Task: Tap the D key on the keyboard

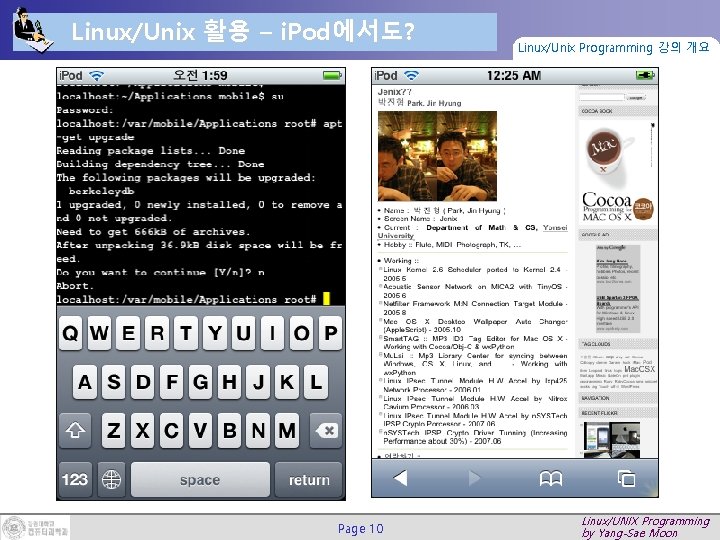Action: click(143, 382)
